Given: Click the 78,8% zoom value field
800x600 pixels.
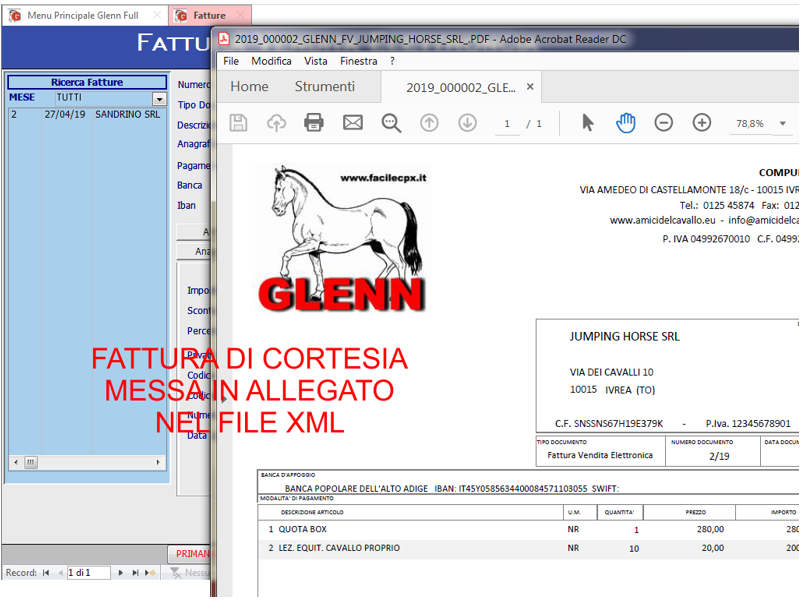Looking at the screenshot, I should coord(750,123).
